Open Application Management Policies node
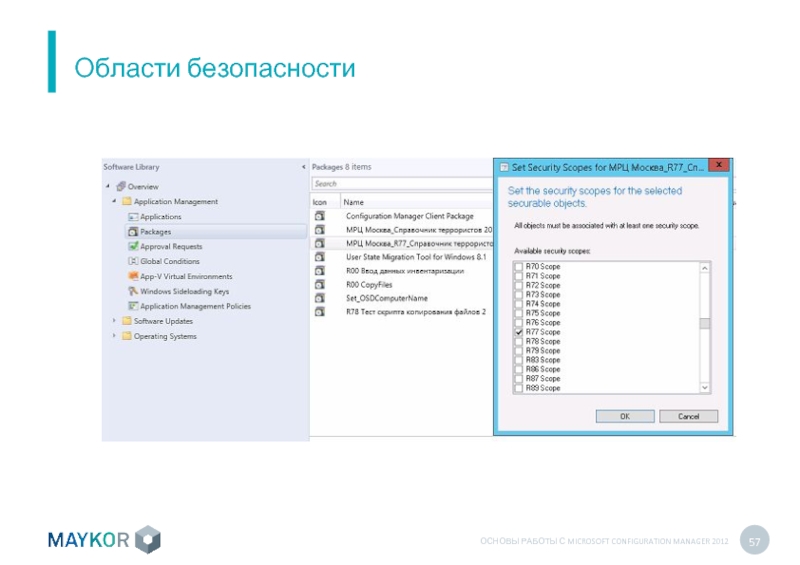Screen dimensions: 800x565 [x=195, y=306]
